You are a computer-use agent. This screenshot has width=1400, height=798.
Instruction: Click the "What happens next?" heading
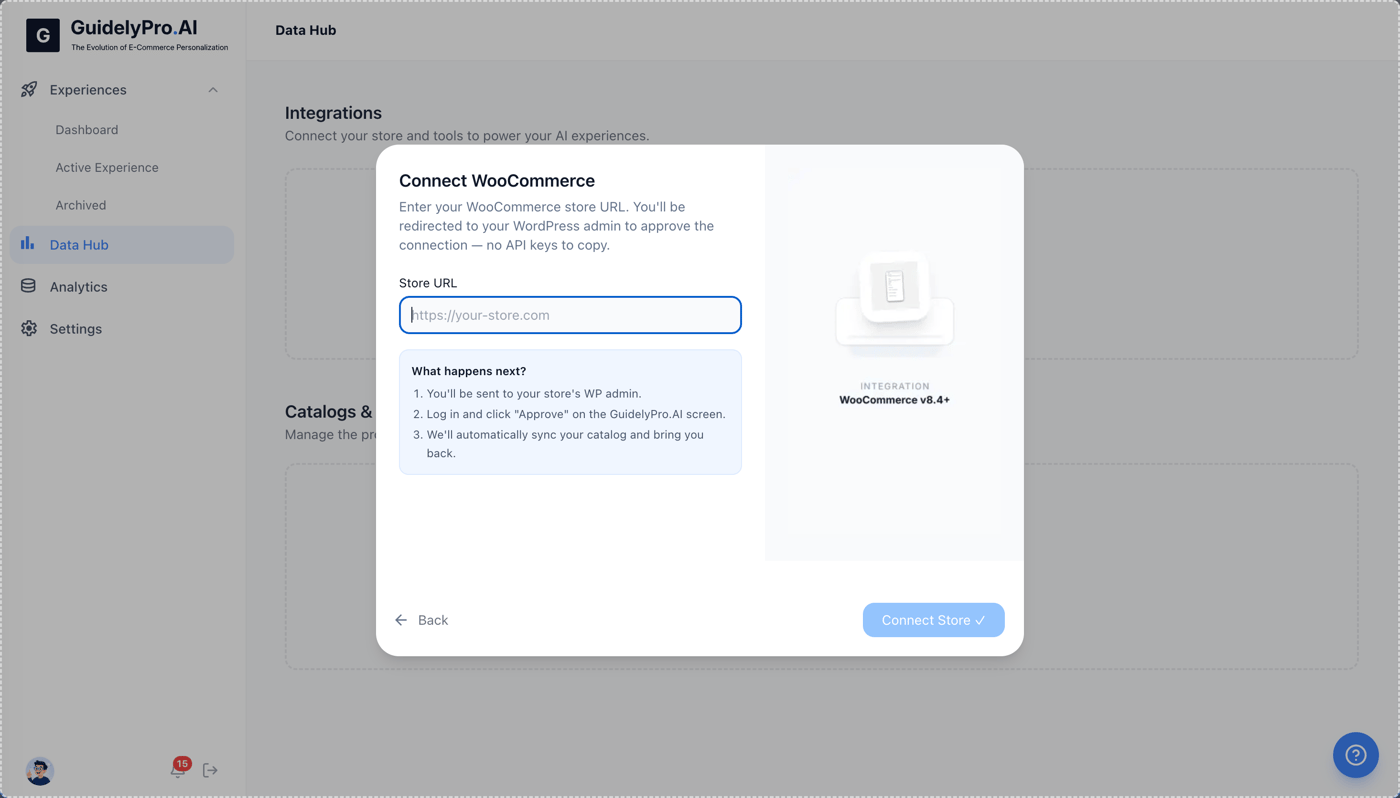click(469, 371)
